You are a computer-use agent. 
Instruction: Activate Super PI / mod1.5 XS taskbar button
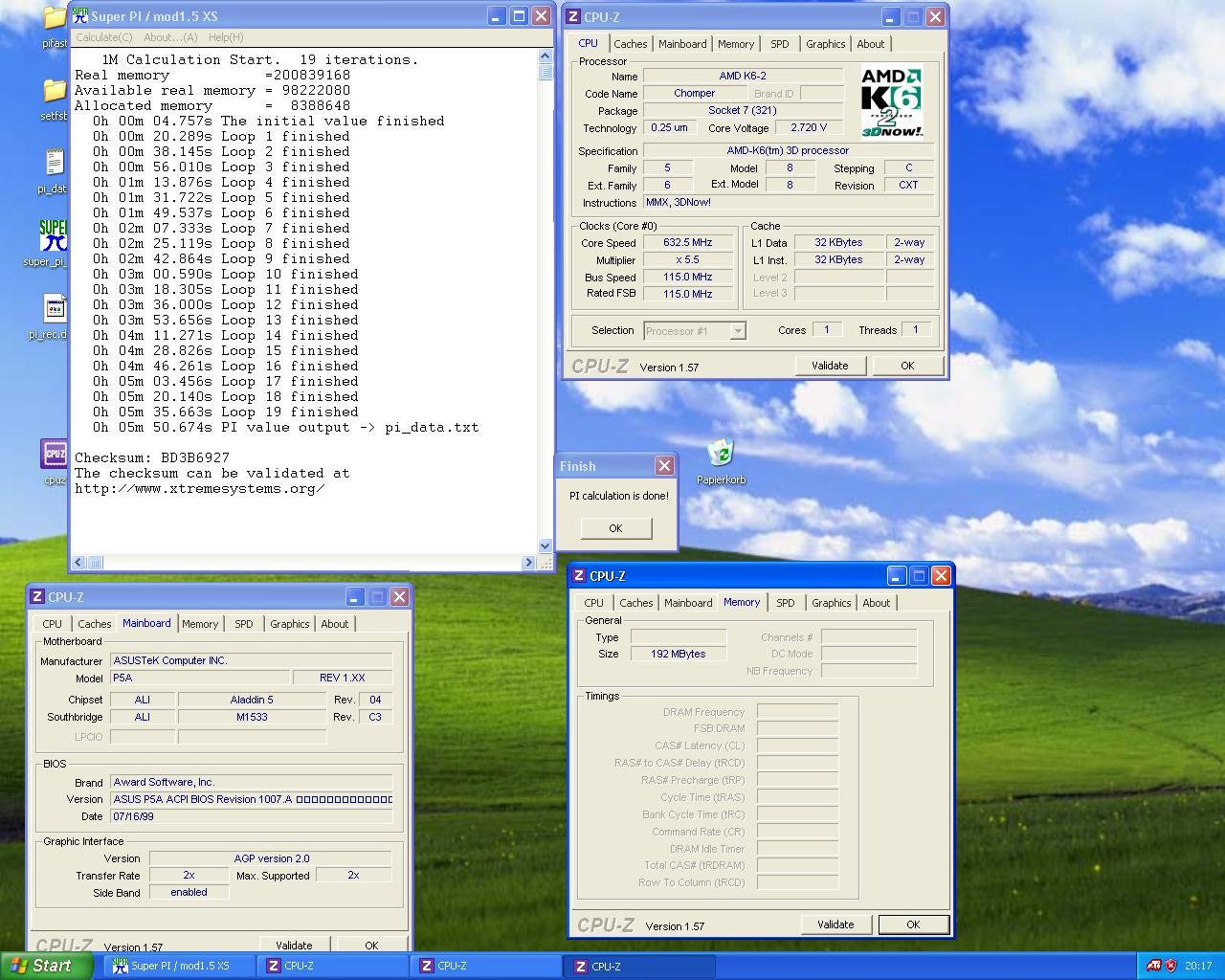(x=180, y=966)
